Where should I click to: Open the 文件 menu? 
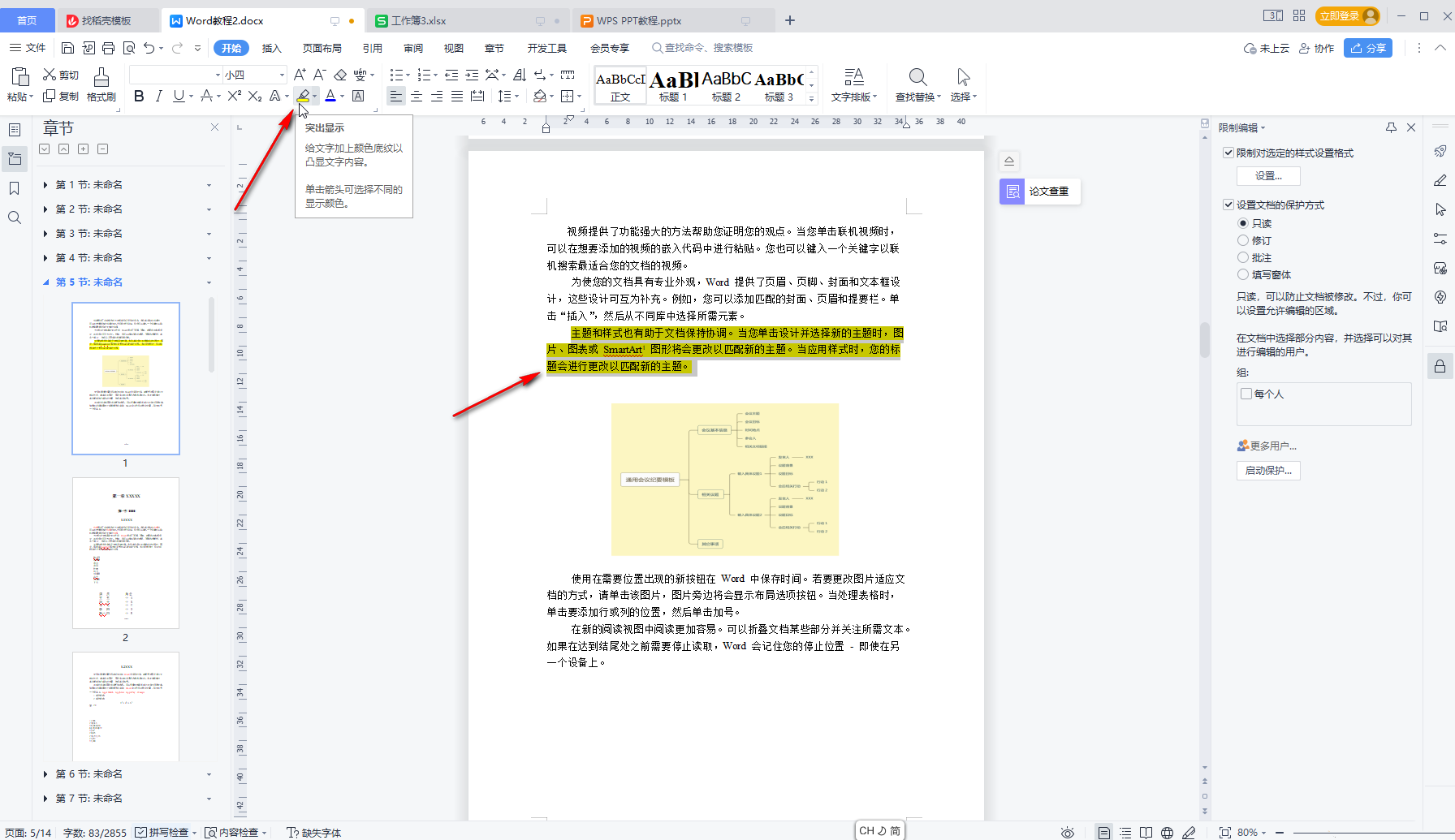click(x=28, y=48)
